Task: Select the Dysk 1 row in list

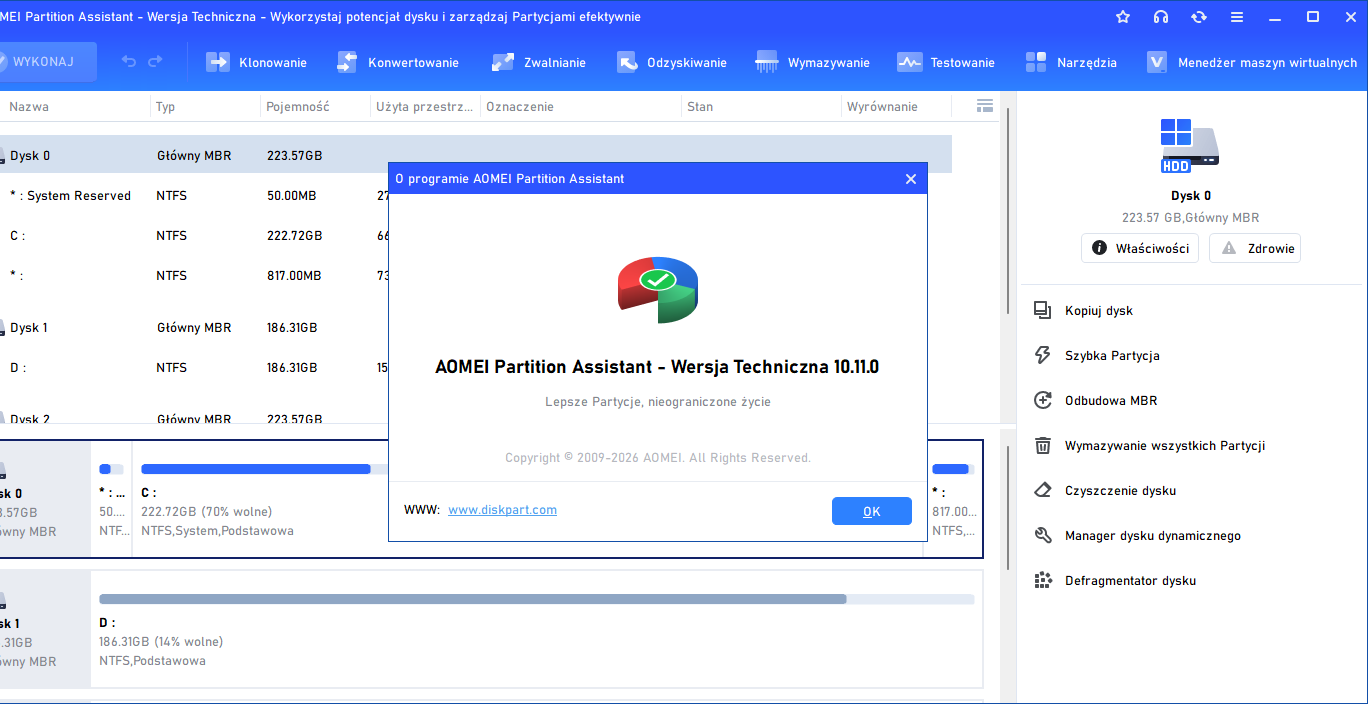Action: tap(195, 328)
